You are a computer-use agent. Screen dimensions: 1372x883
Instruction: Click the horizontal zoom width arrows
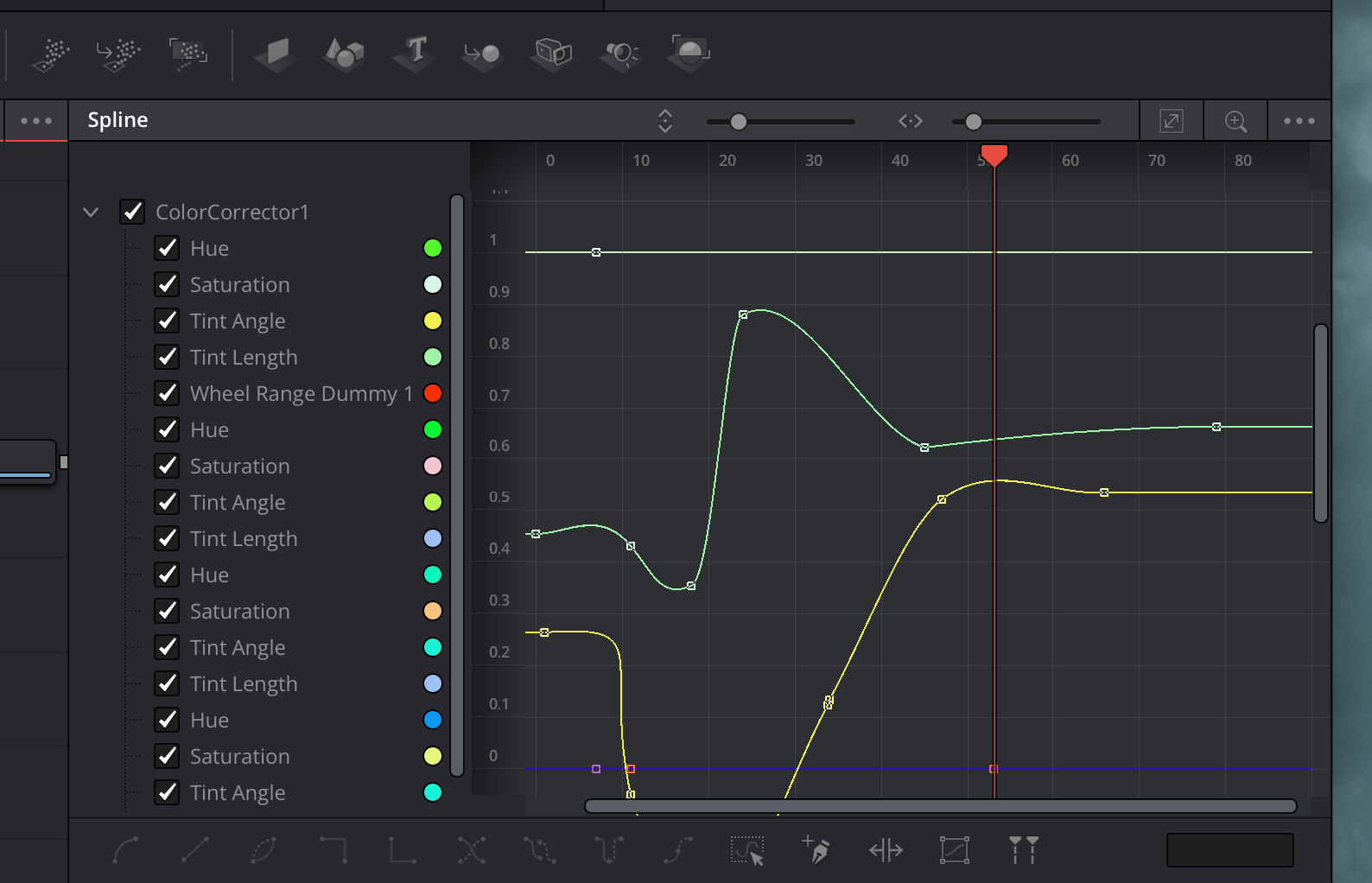911,121
